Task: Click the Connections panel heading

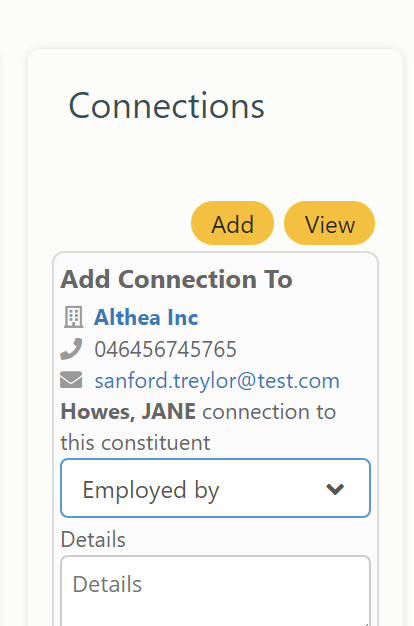Action: 166,106
